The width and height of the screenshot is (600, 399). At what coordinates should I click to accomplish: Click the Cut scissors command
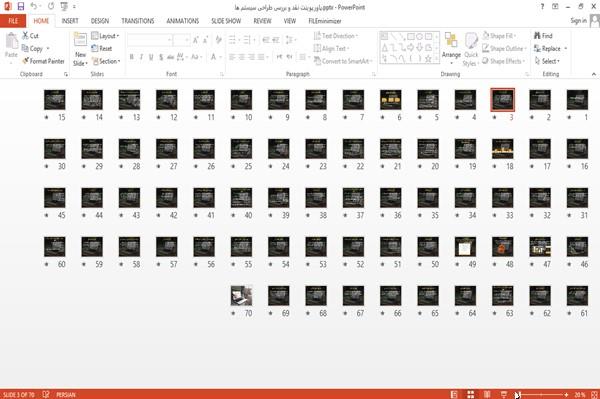[x=30, y=36]
